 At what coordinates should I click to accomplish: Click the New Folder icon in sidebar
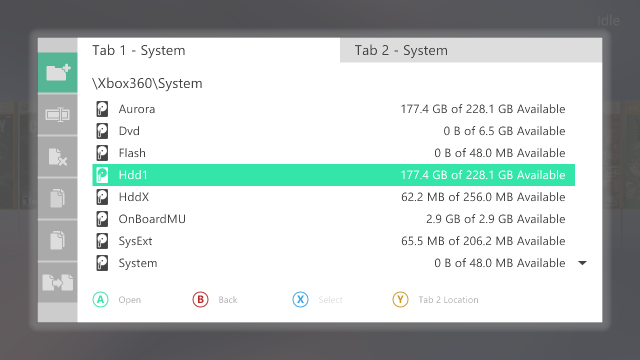coord(58,73)
